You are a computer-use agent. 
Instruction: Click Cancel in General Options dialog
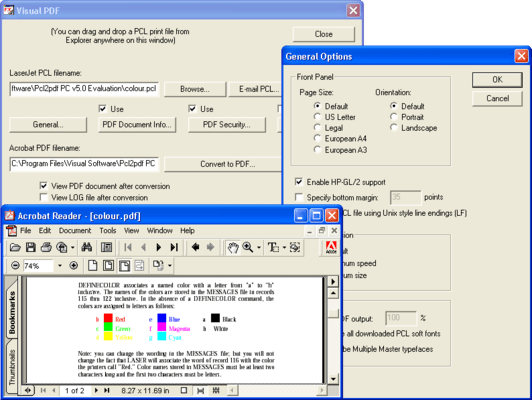497,98
